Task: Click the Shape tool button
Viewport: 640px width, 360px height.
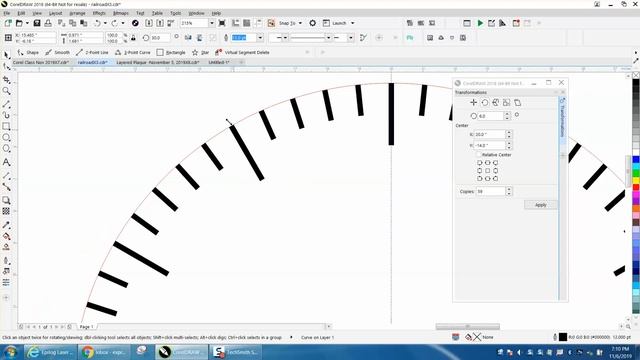Action: (x=28, y=52)
